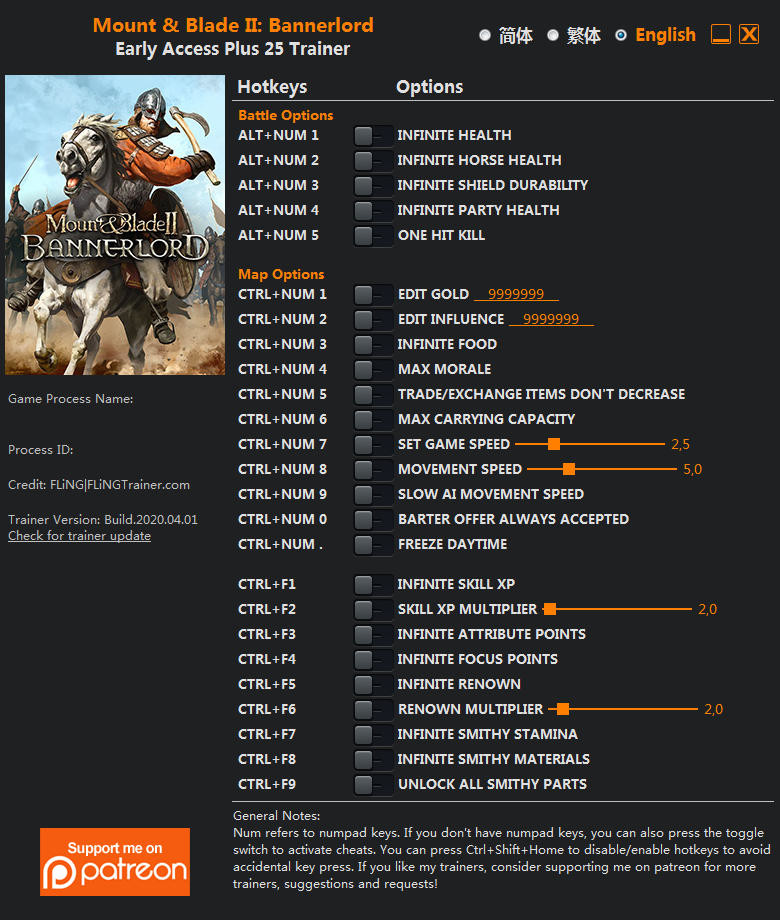Toggle Barter Offer Always Accepted
Screen dimensions: 780x920
(373, 520)
